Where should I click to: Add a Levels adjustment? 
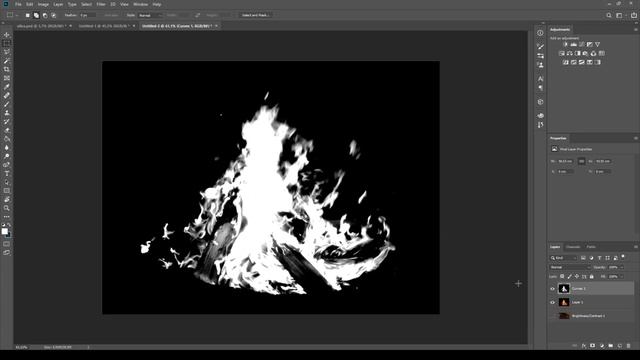click(573, 44)
